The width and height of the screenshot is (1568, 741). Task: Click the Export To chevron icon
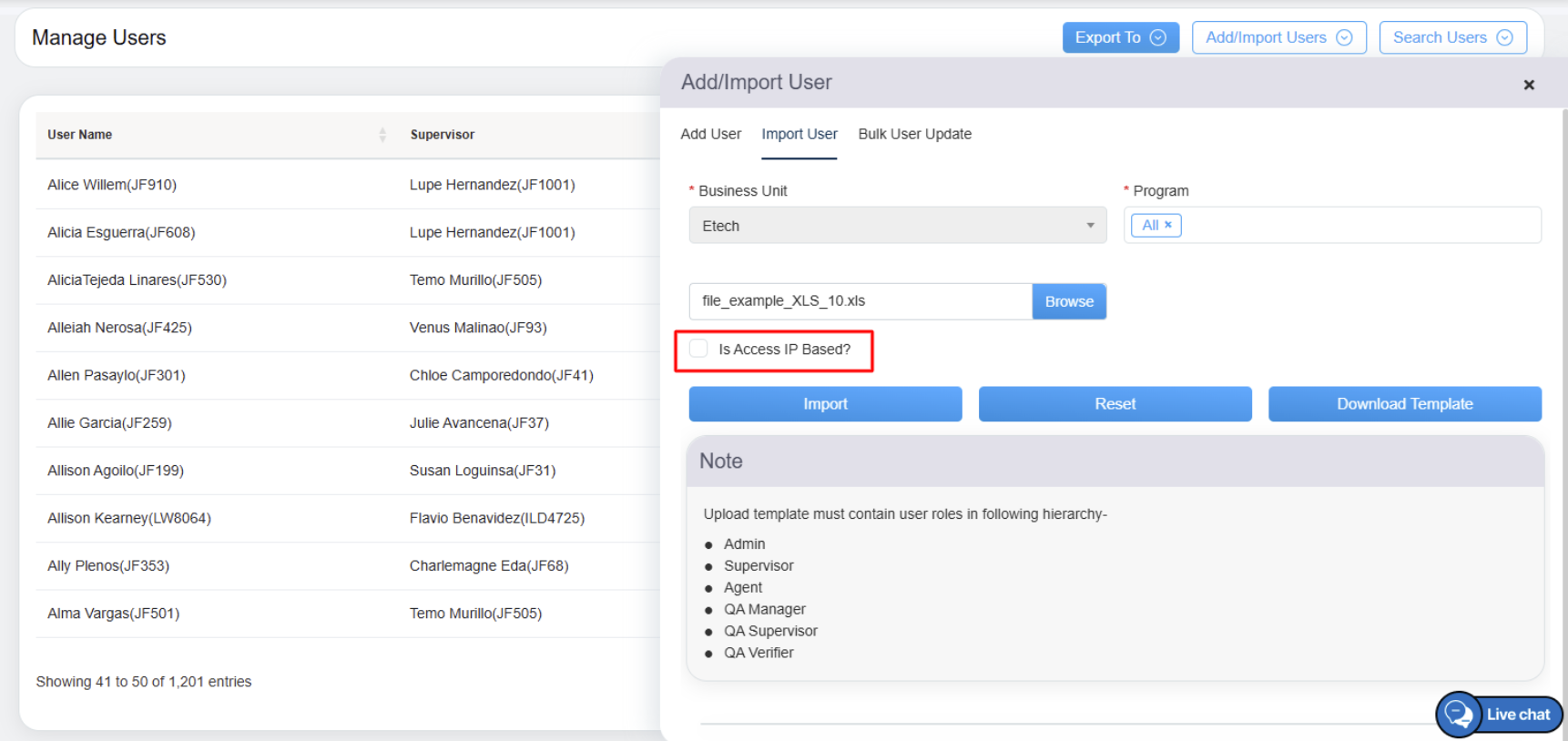(x=1158, y=37)
